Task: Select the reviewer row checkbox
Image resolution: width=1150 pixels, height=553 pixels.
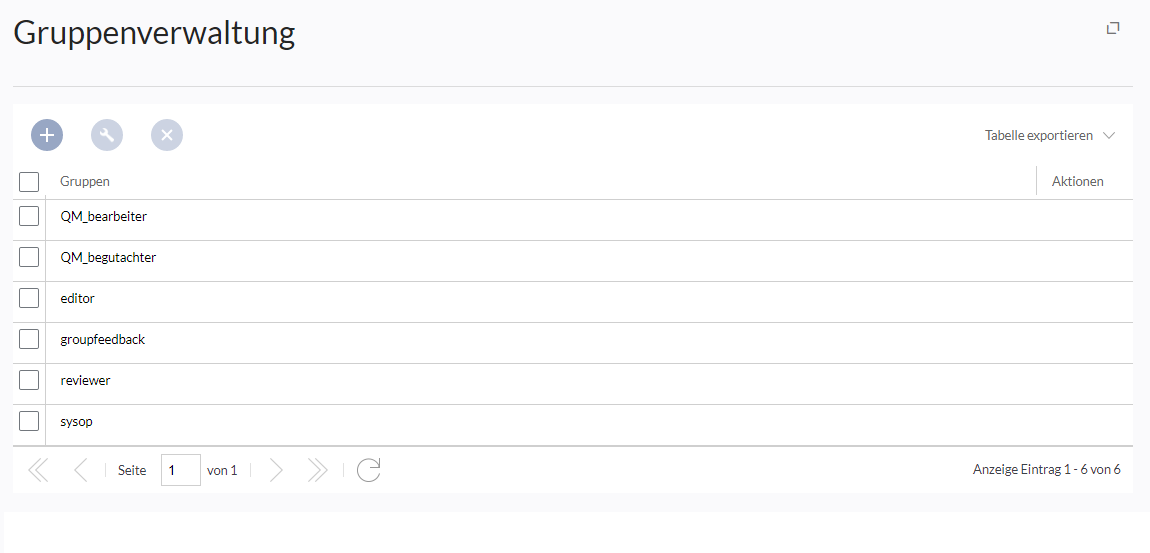Action: (x=29, y=380)
